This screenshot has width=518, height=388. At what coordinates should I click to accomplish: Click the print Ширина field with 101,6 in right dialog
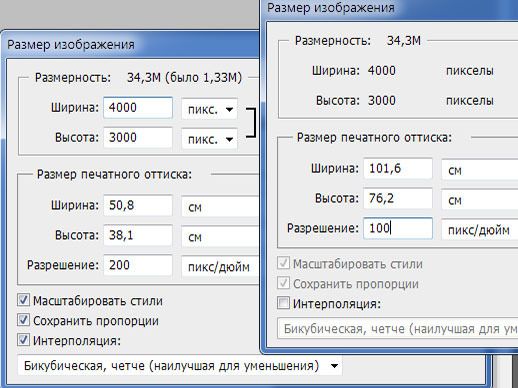point(398,168)
